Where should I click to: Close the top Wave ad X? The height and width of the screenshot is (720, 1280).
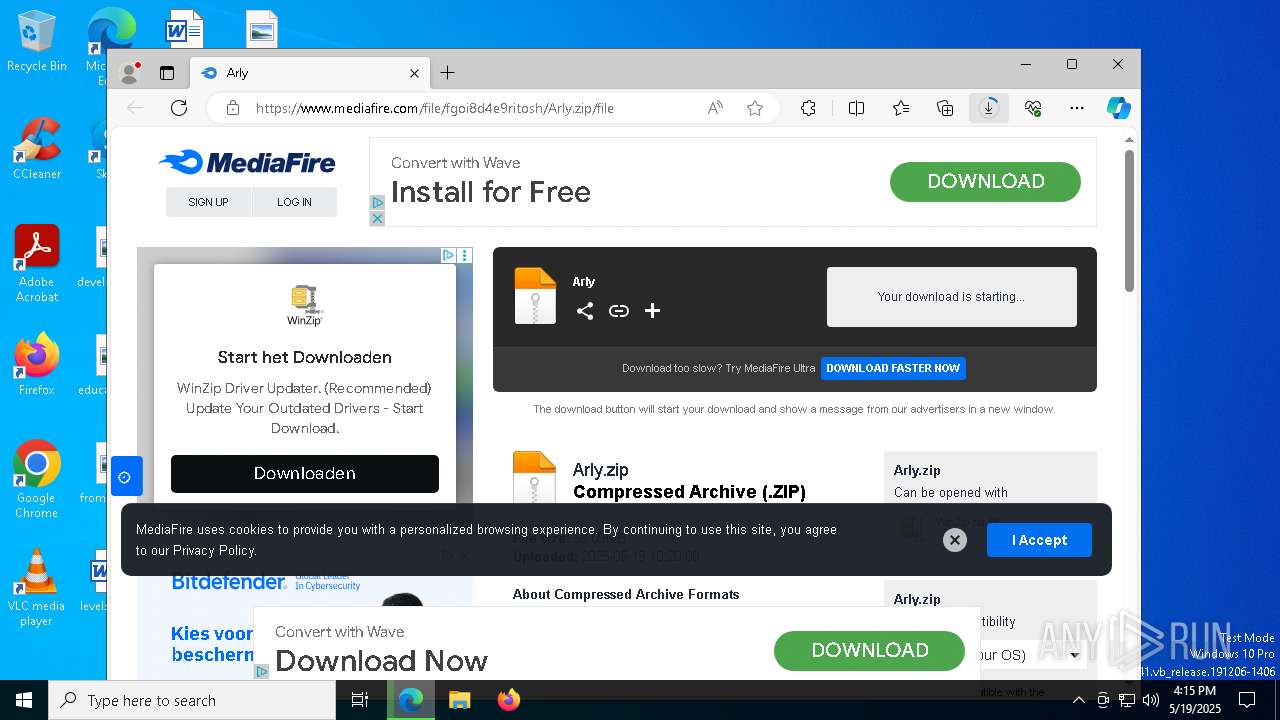pyautogui.click(x=377, y=218)
